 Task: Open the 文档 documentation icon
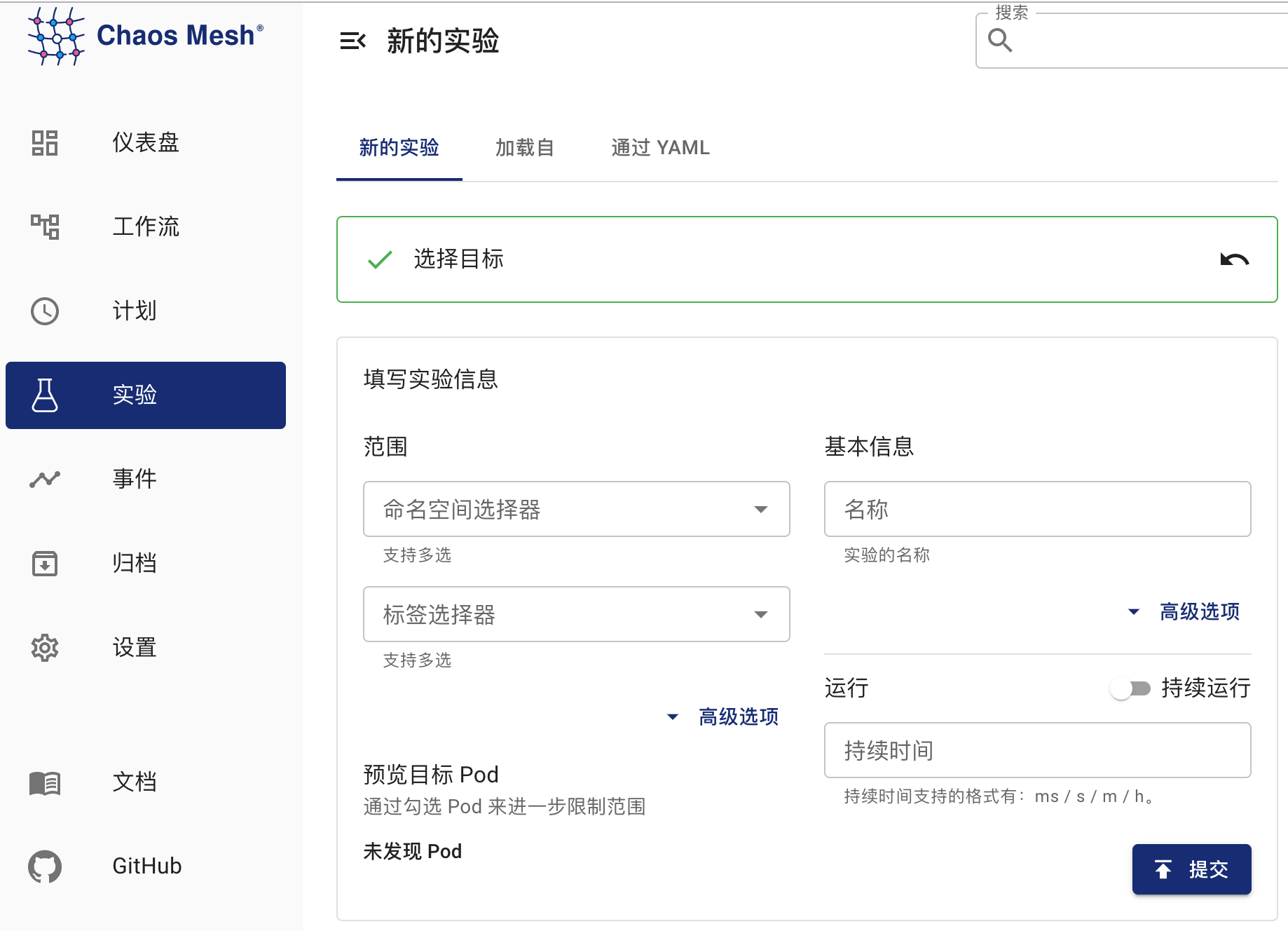(x=44, y=783)
